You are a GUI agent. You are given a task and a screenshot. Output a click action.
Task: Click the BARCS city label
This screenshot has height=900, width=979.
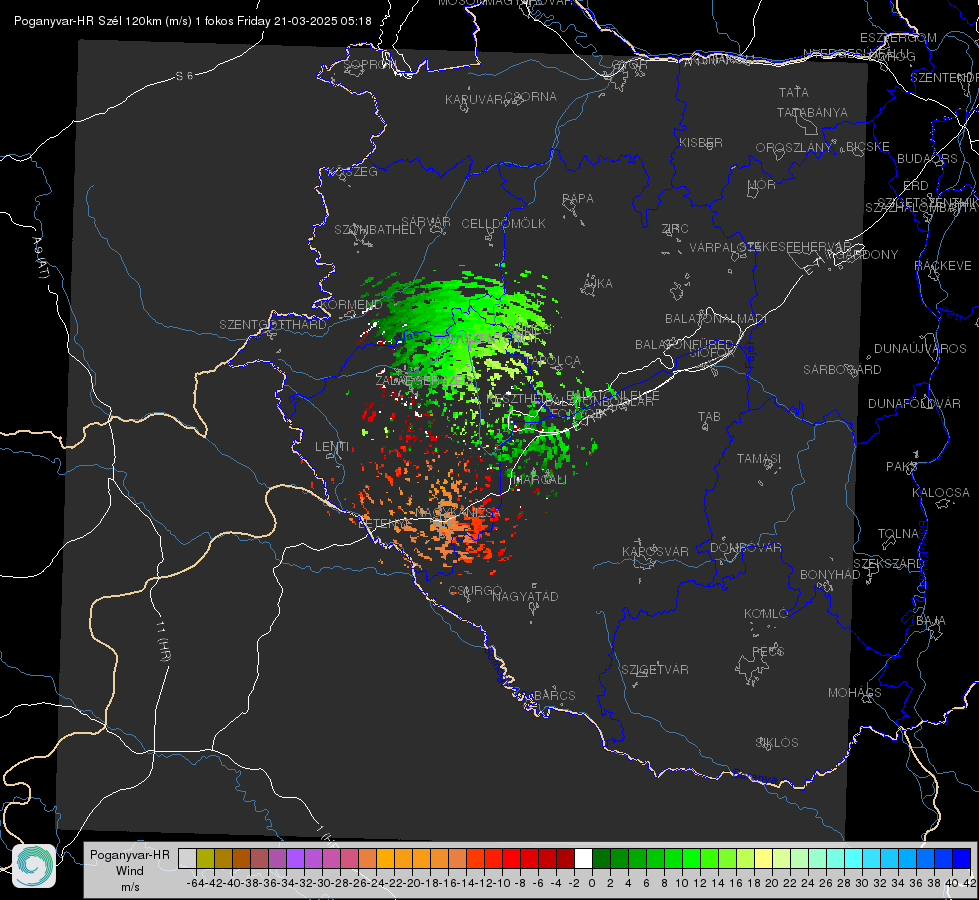coord(554,695)
